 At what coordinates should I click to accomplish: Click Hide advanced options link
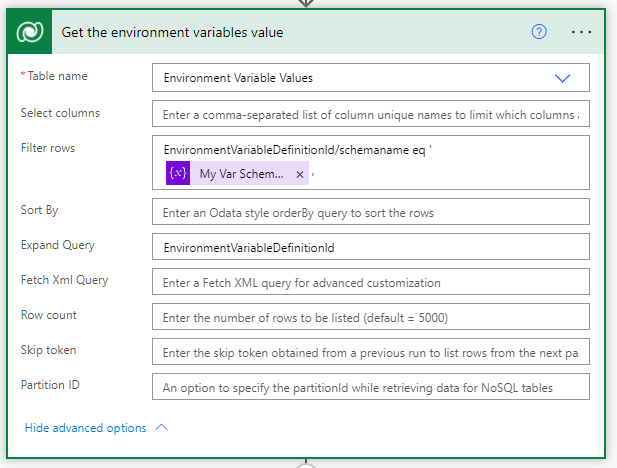(x=85, y=428)
